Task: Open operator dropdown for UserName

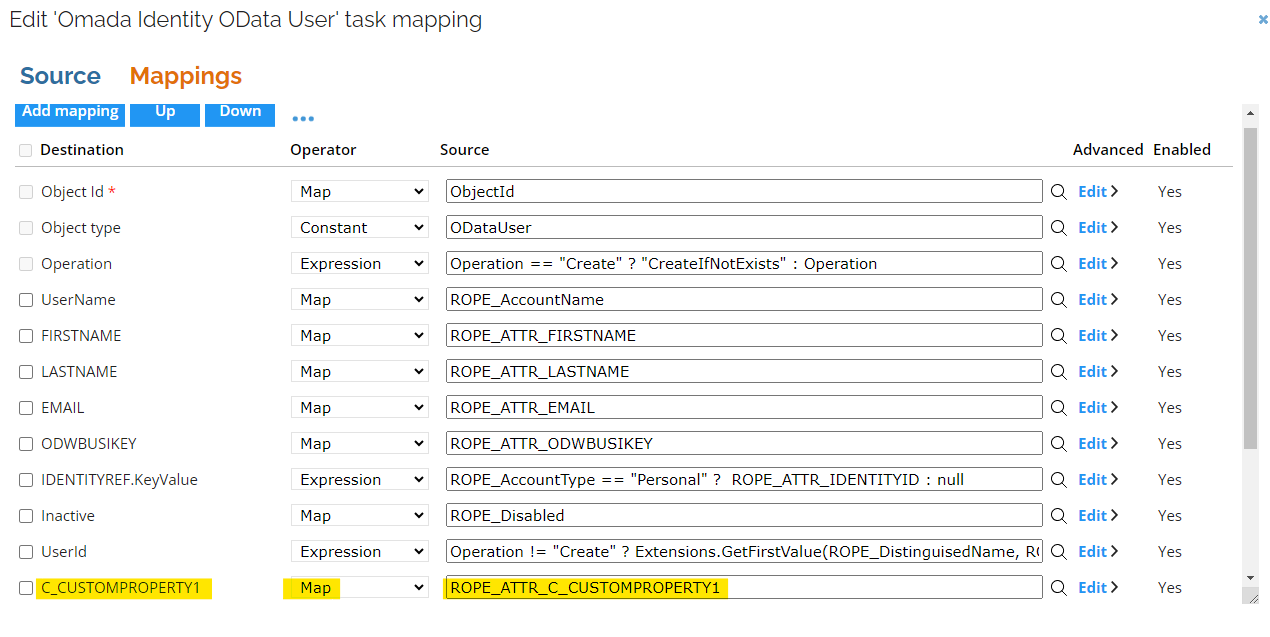Action: (x=360, y=300)
